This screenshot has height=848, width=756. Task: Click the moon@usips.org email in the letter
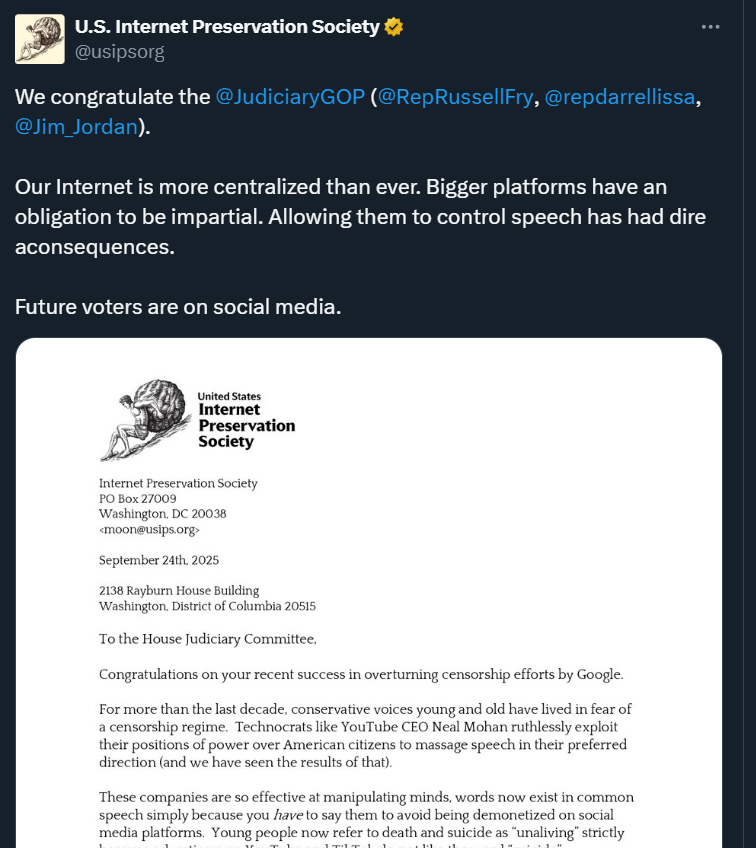point(150,529)
